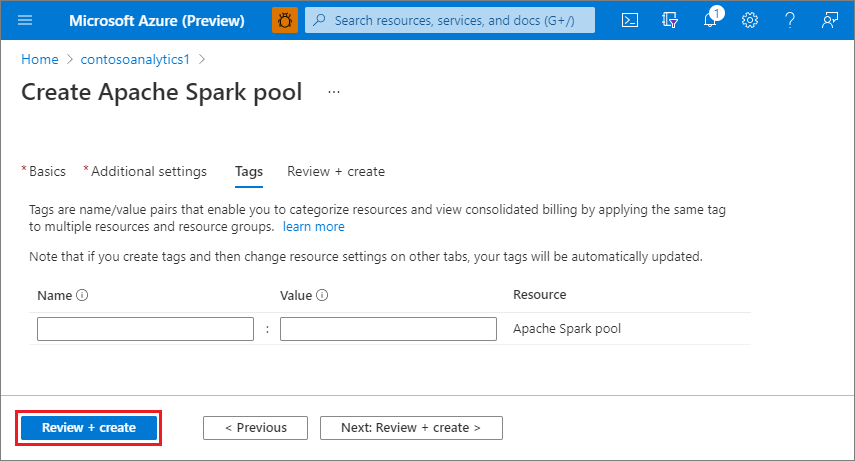Open the hamburger portal menu

26,20
